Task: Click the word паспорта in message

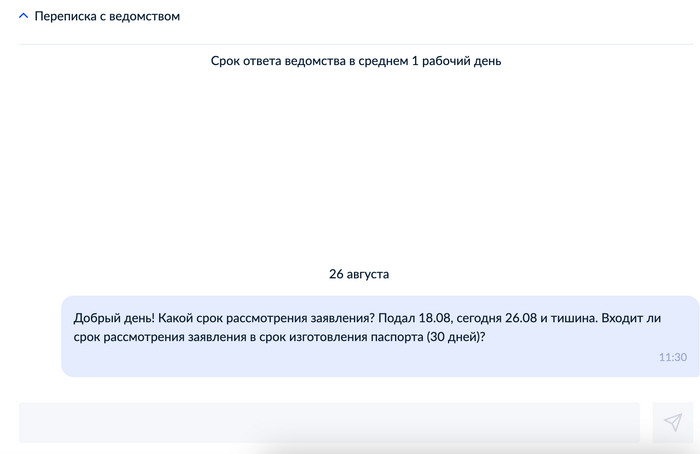Action: pos(395,336)
